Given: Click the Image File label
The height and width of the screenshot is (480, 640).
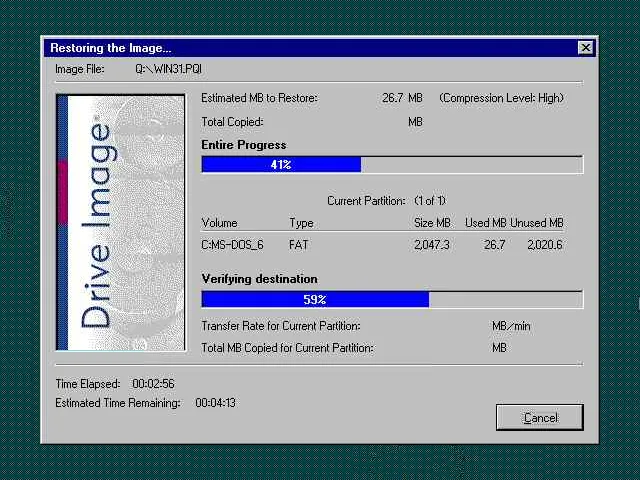Looking at the screenshot, I should click(80, 69).
